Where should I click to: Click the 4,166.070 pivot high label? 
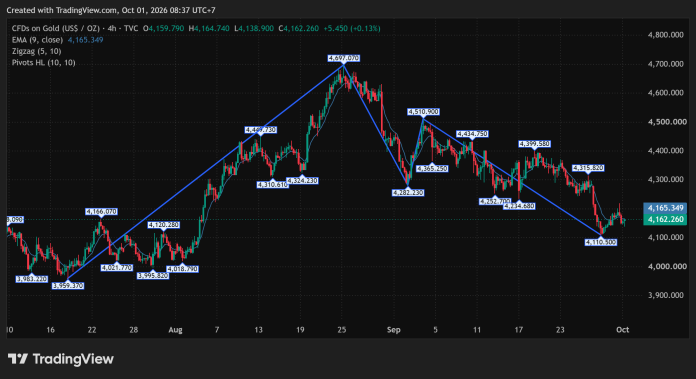click(x=101, y=212)
